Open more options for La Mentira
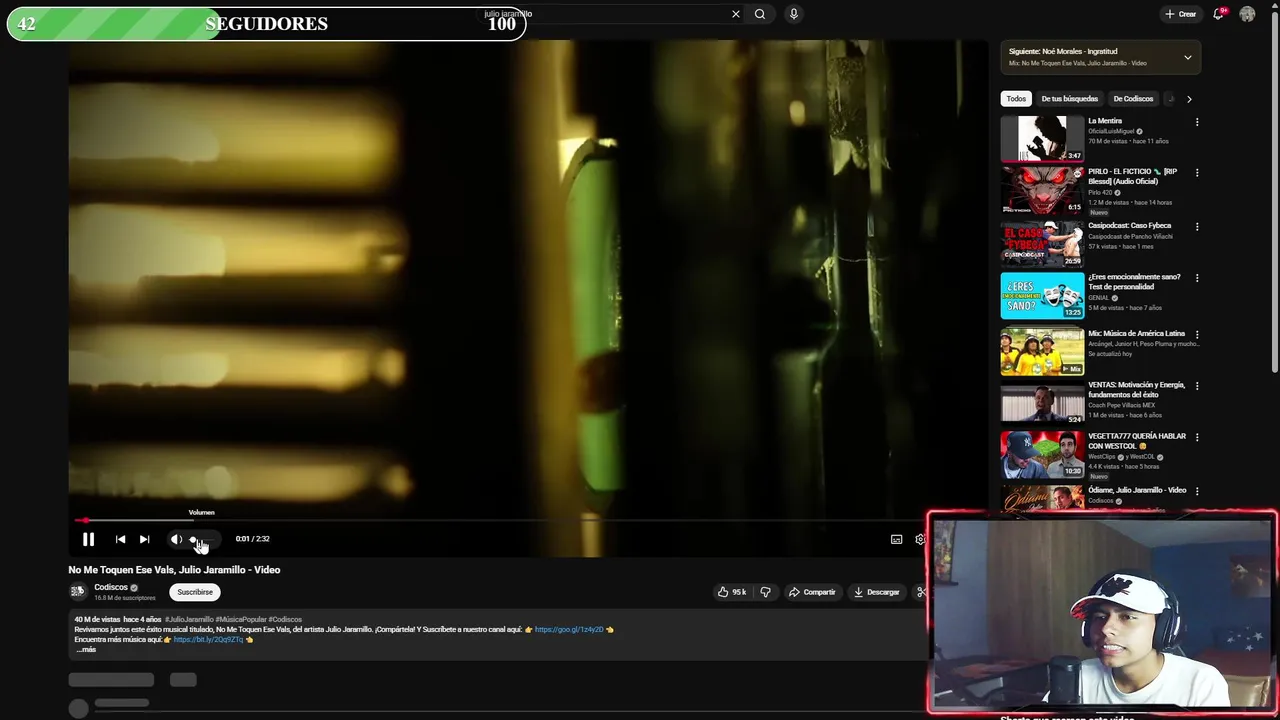This screenshot has height=720, width=1280. 1197,122
